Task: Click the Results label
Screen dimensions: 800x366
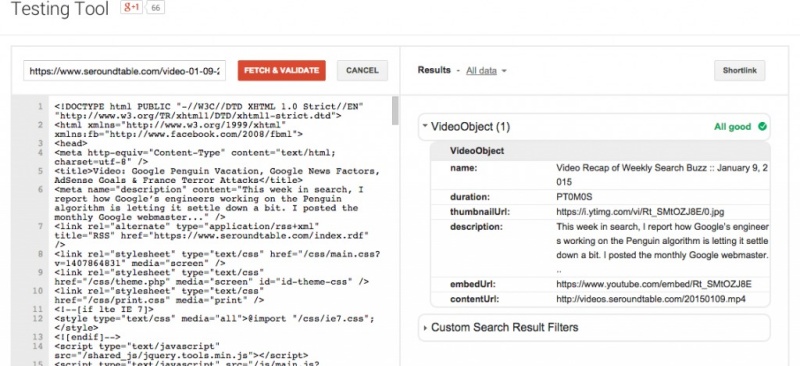Action: click(434, 70)
